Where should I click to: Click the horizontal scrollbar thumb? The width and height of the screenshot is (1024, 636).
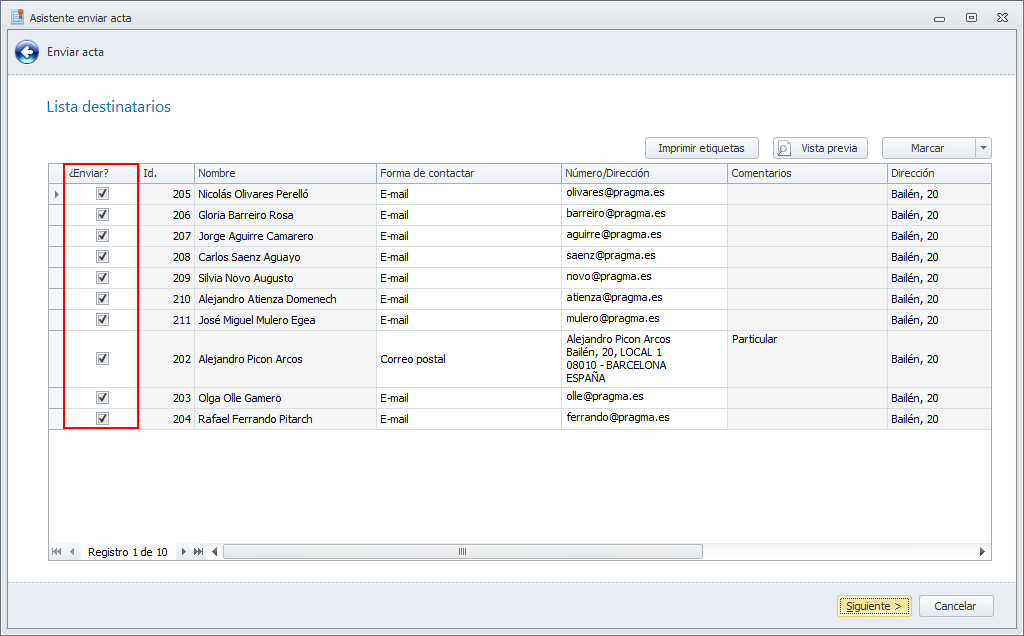[462, 552]
